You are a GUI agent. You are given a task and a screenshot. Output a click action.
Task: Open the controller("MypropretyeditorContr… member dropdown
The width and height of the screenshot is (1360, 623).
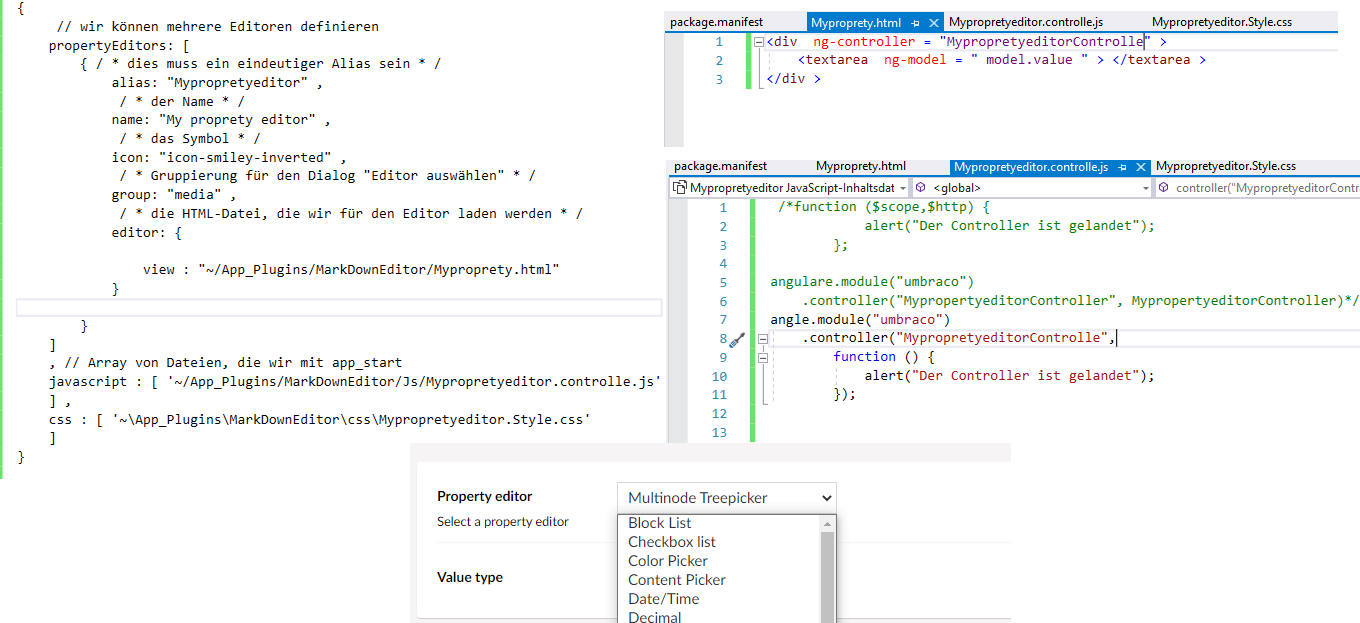click(x=1257, y=187)
